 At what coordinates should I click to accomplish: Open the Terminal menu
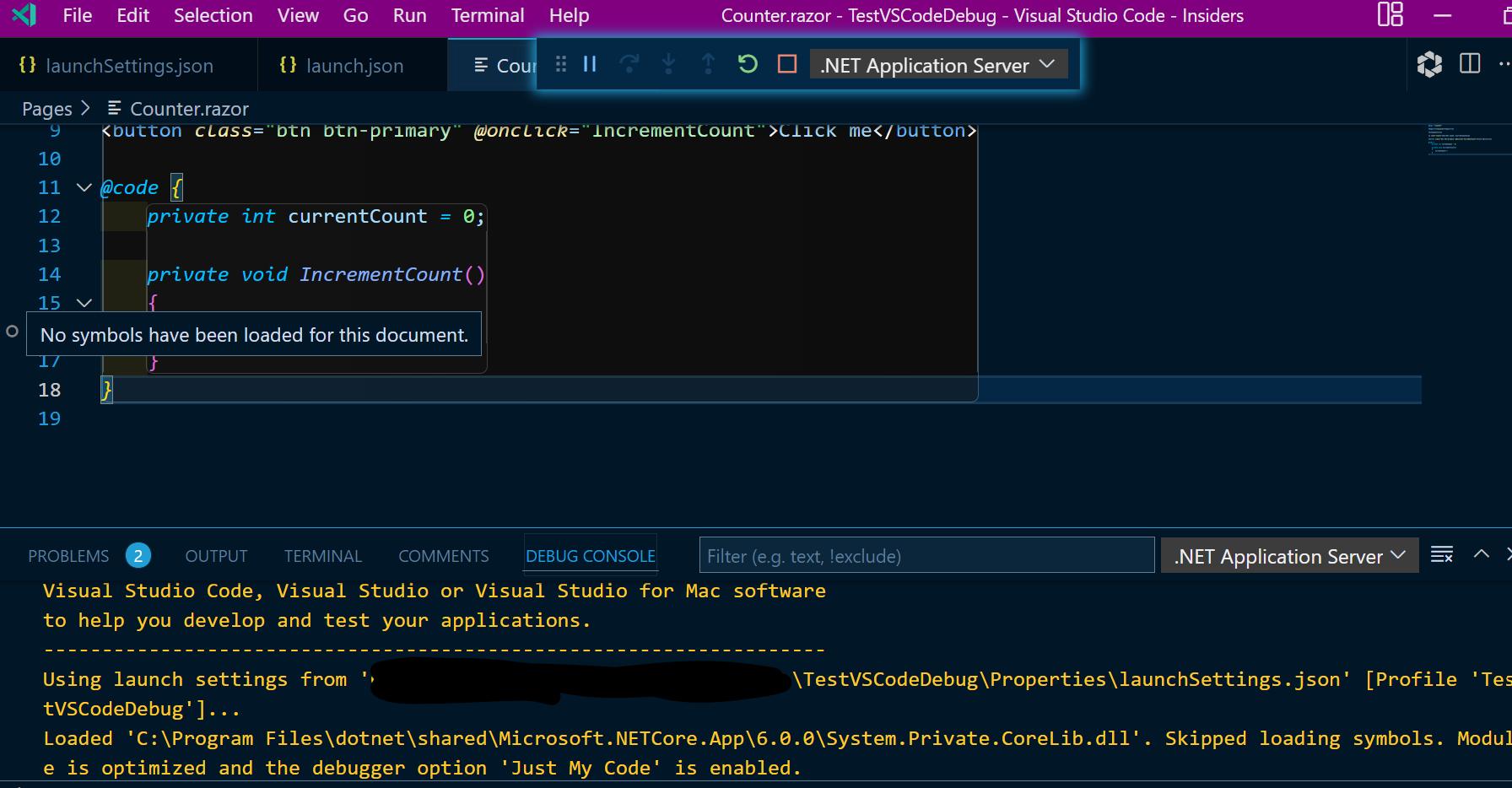[x=487, y=15]
